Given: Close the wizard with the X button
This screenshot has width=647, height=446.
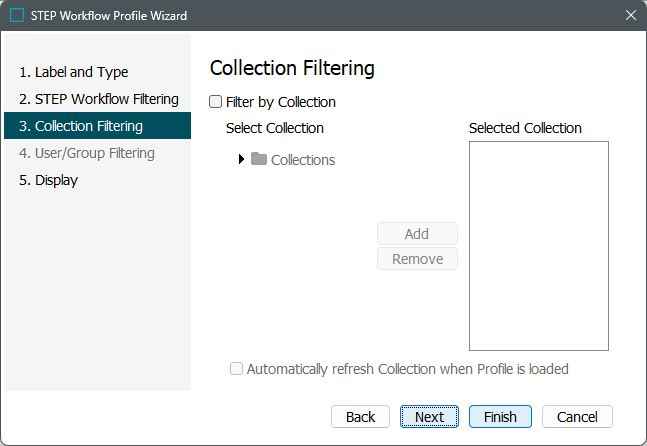Looking at the screenshot, I should coord(630,16).
